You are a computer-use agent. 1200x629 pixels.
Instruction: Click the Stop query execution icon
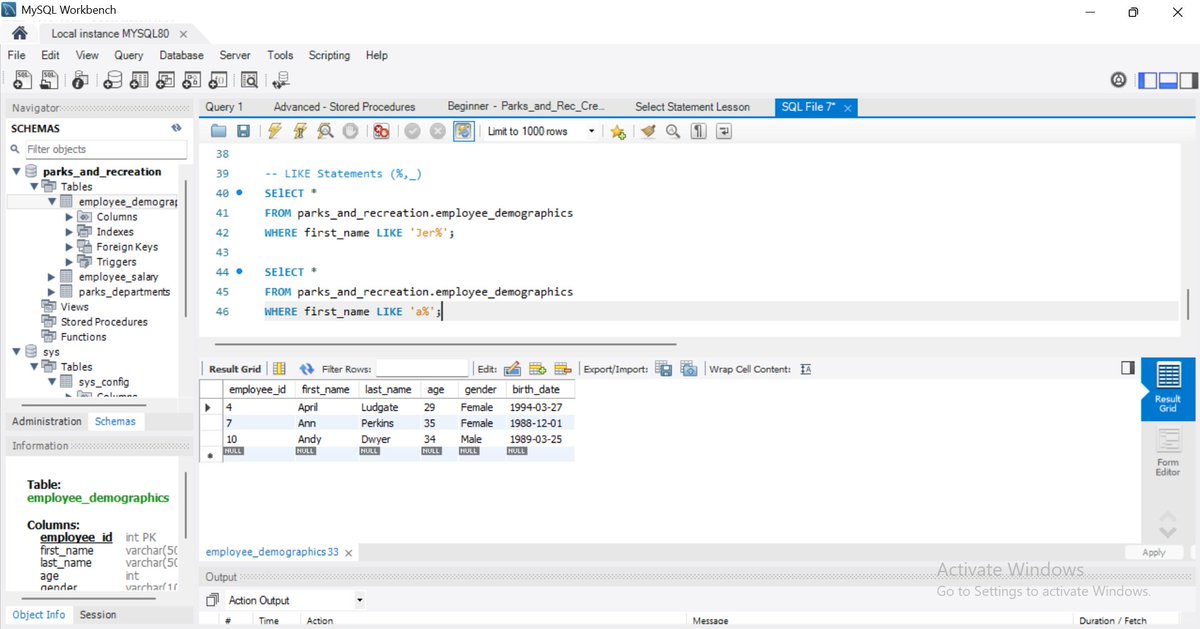pyautogui.click(x=350, y=131)
